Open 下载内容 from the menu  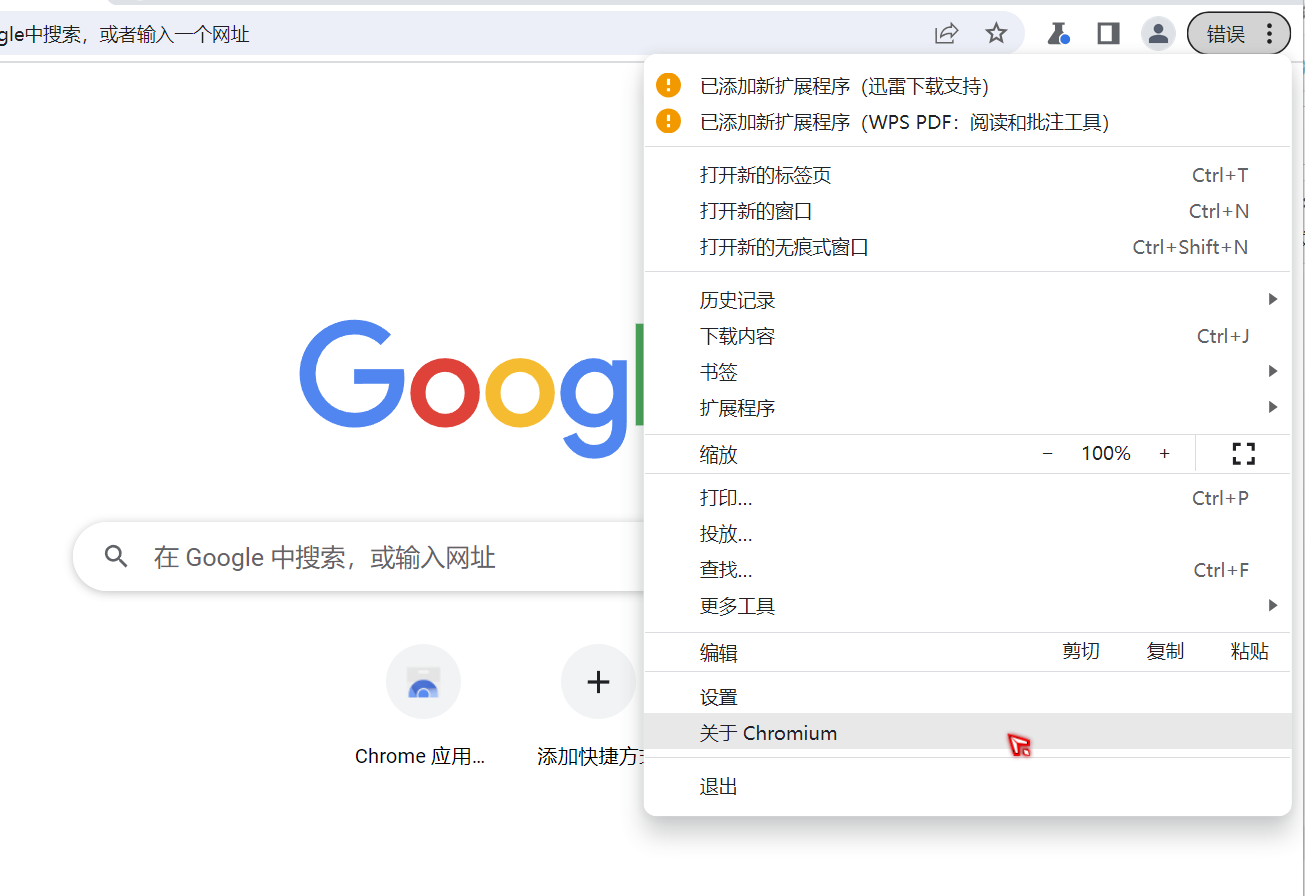click(968, 337)
